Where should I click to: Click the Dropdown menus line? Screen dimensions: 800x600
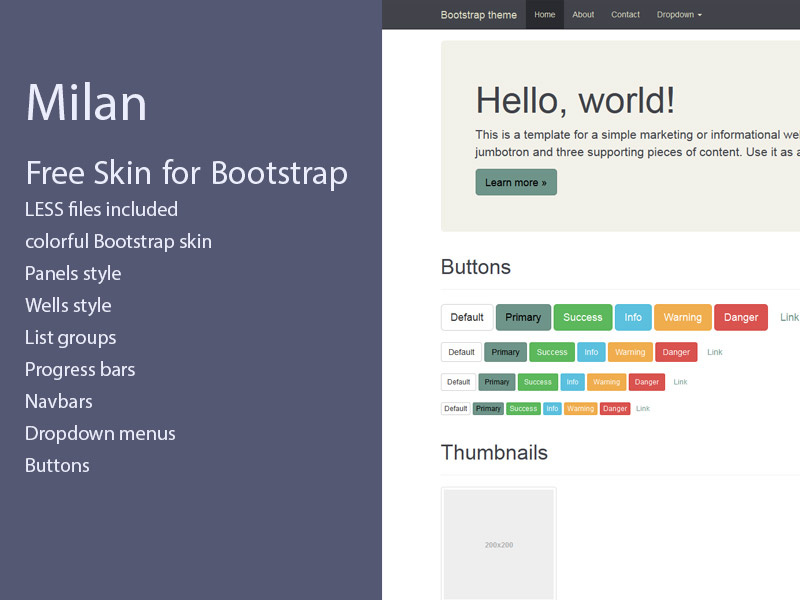pos(100,433)
